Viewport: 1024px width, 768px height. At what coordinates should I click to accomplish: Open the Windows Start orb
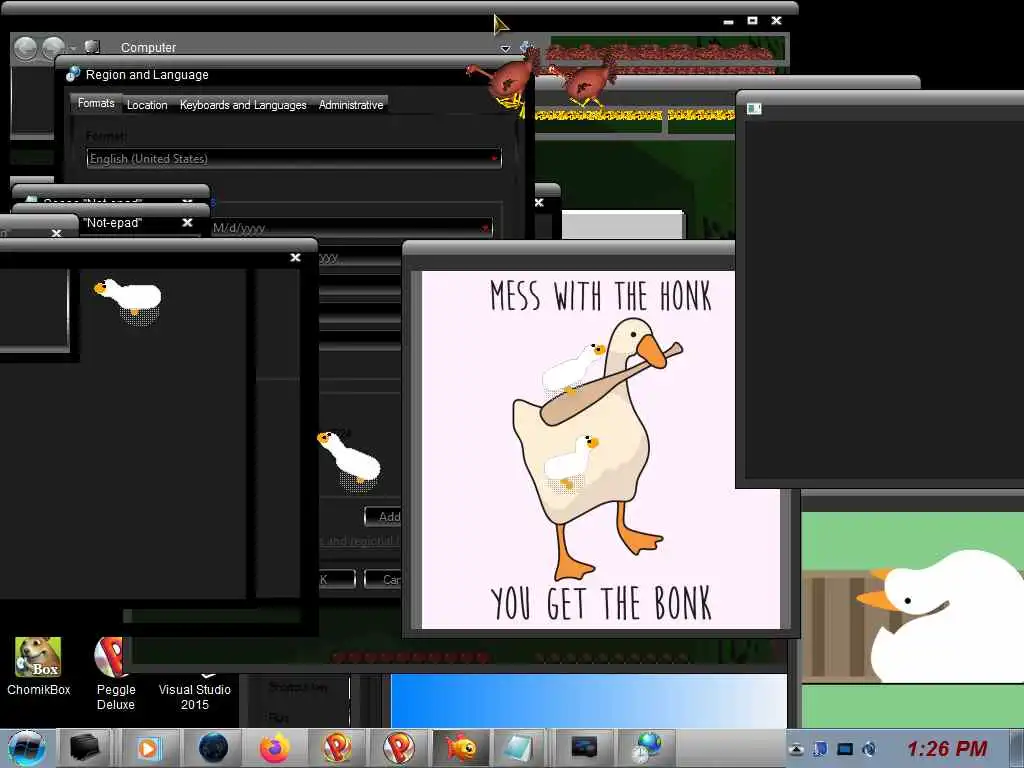click(x=26, y=748)
